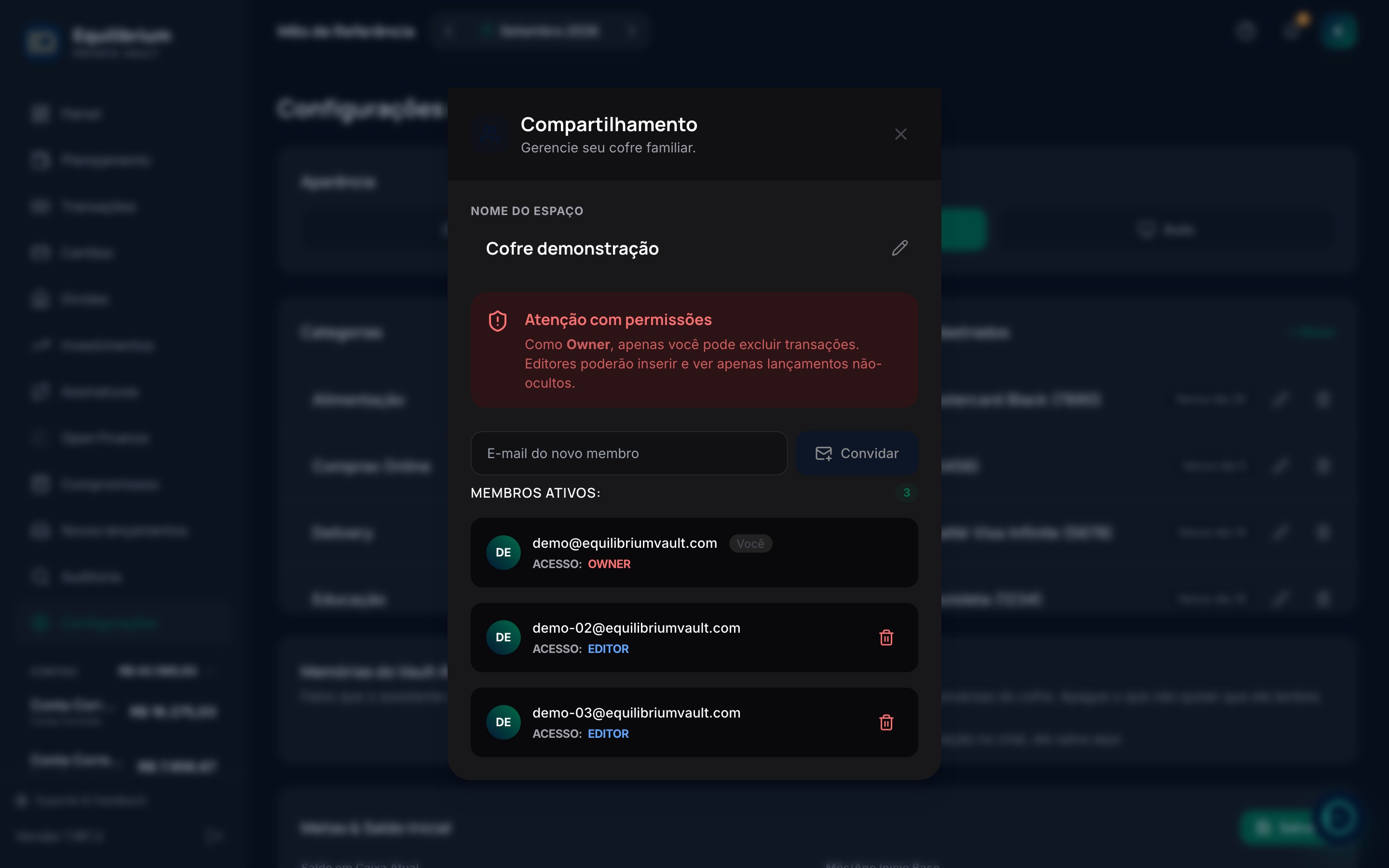The height and width of the screenshot is (868, 1389).
Task: Click the subtitle "Gerencie seu cofre familiar."
Action: 608,148
